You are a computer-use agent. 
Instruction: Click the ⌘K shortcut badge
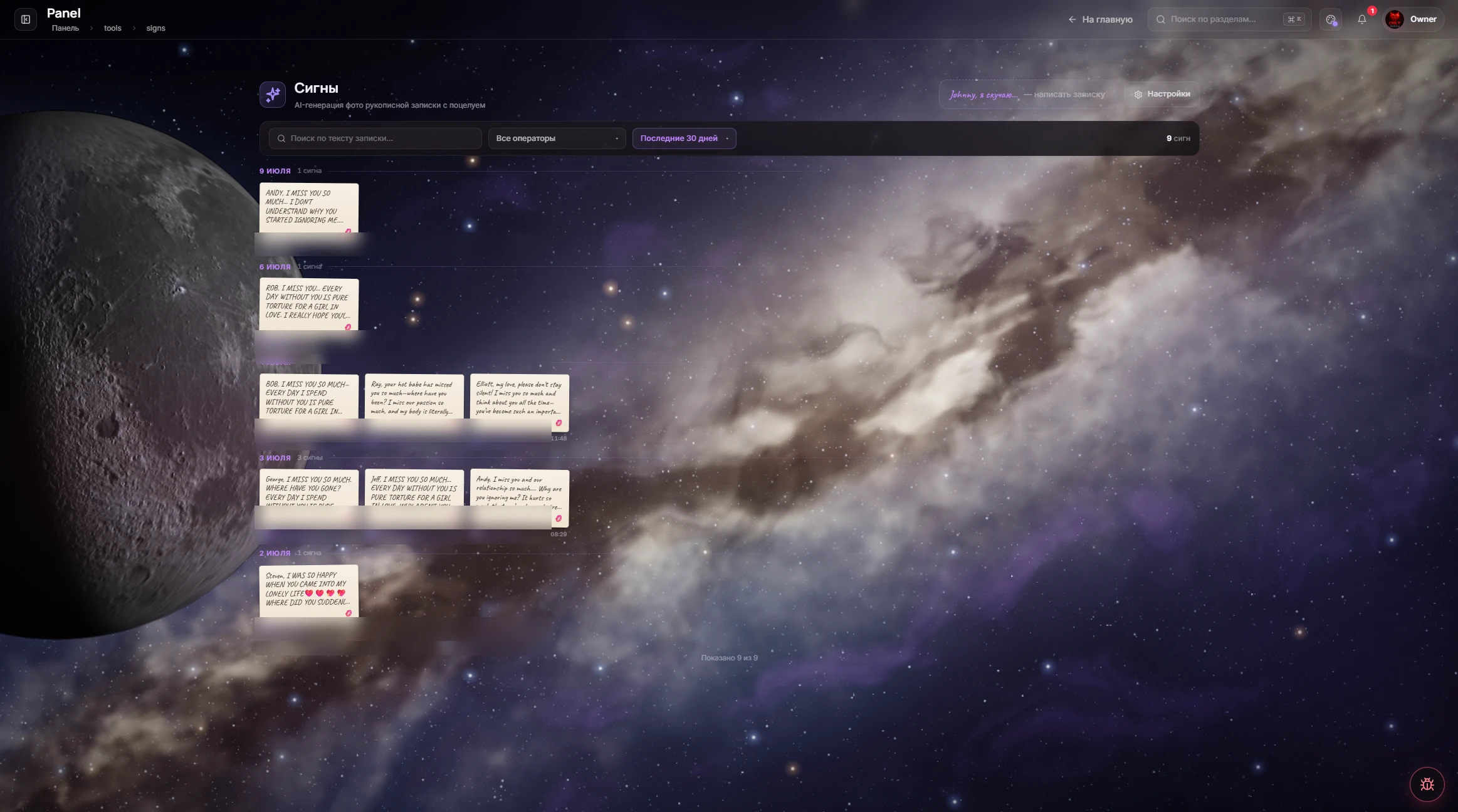click(x=1294, y=19)
